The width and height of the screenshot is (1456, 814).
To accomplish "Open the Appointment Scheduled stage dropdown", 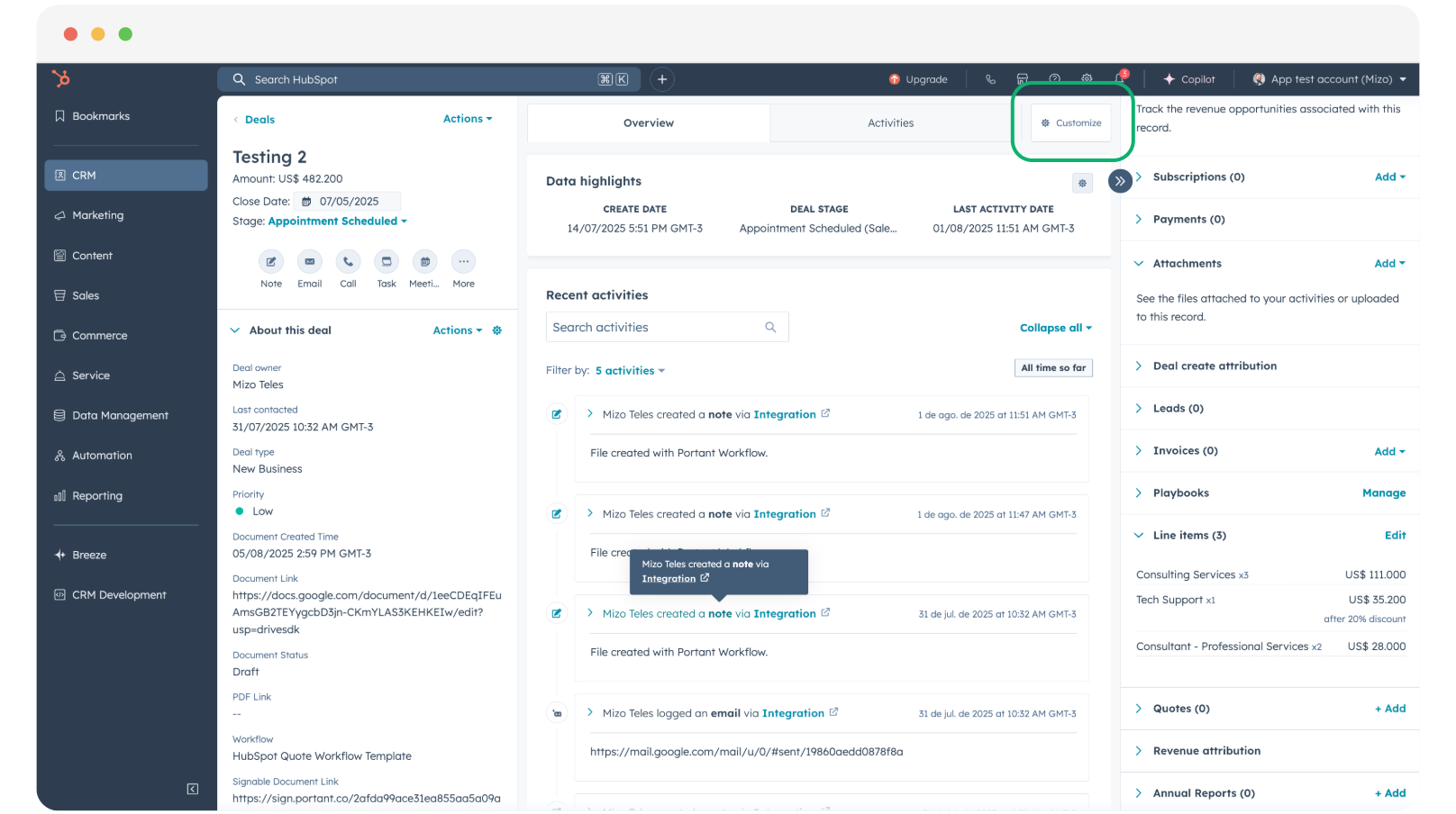I will tap(338, 222).
